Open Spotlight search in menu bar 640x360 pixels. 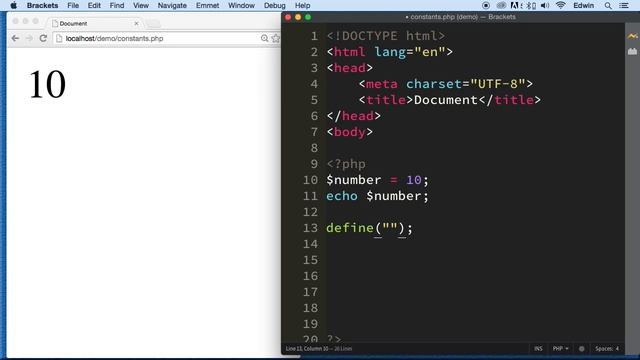tap(608, 6)
